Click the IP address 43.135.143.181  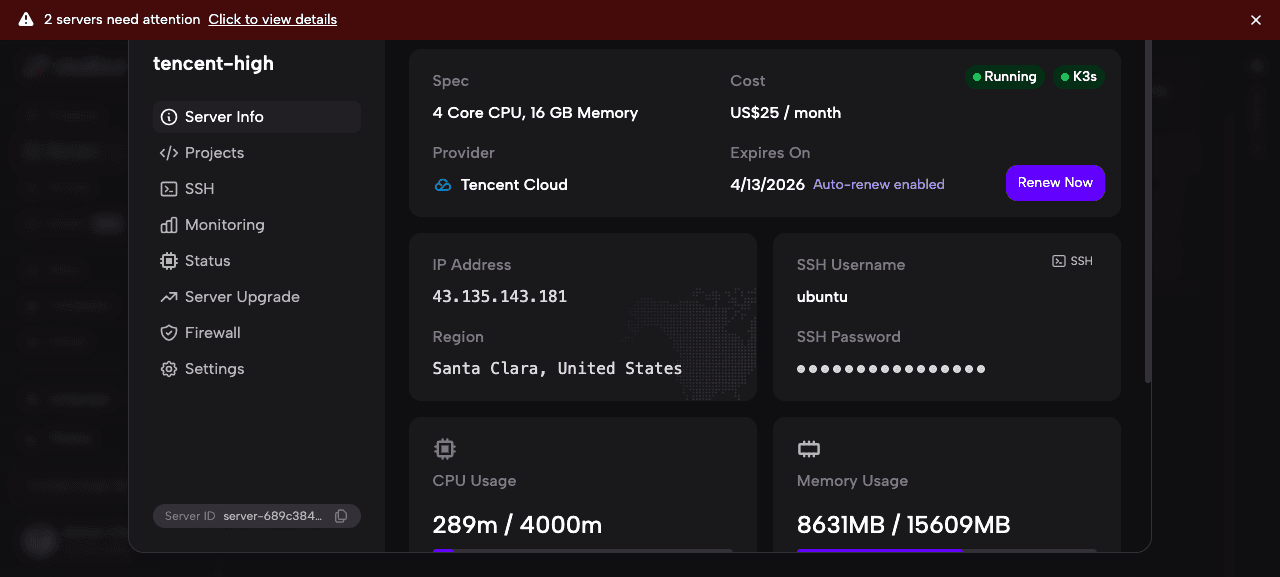(499, 297)
